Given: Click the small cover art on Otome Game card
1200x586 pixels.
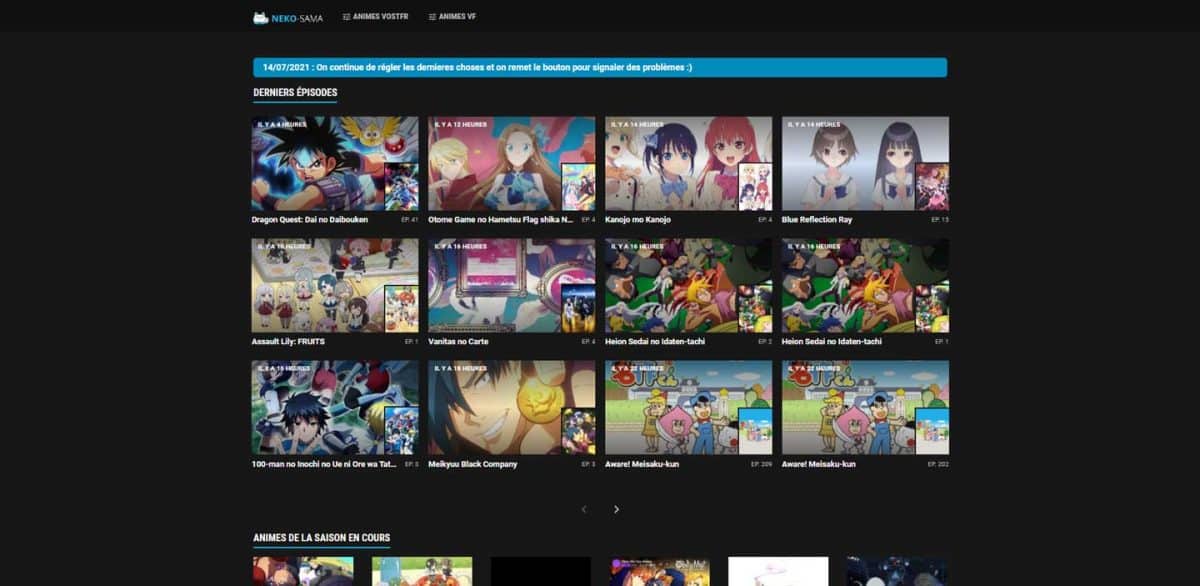Looking at the screenshot, I should pyautogui.click(x=578, y=186).
